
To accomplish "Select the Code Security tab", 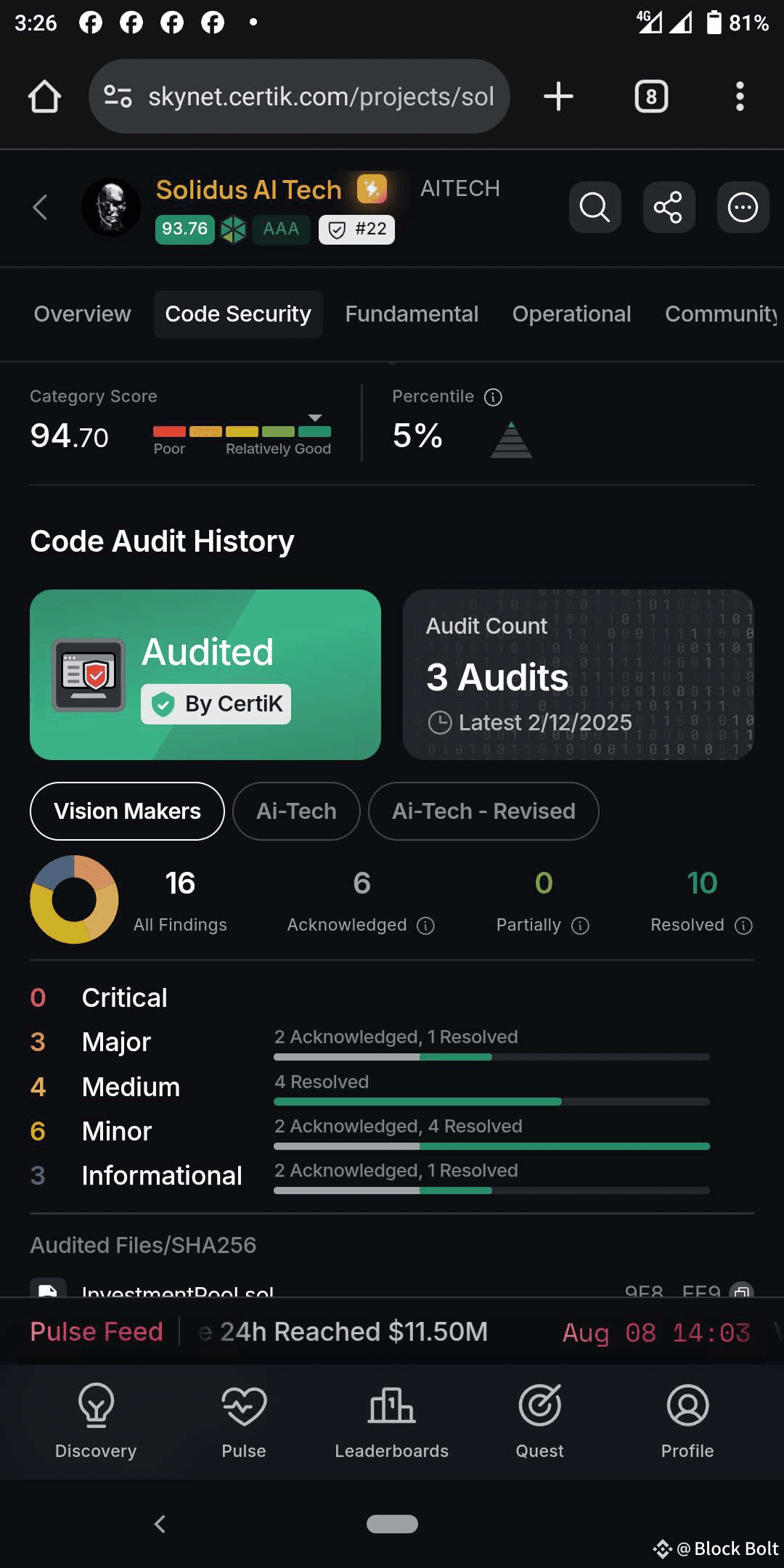I will 238,314.
